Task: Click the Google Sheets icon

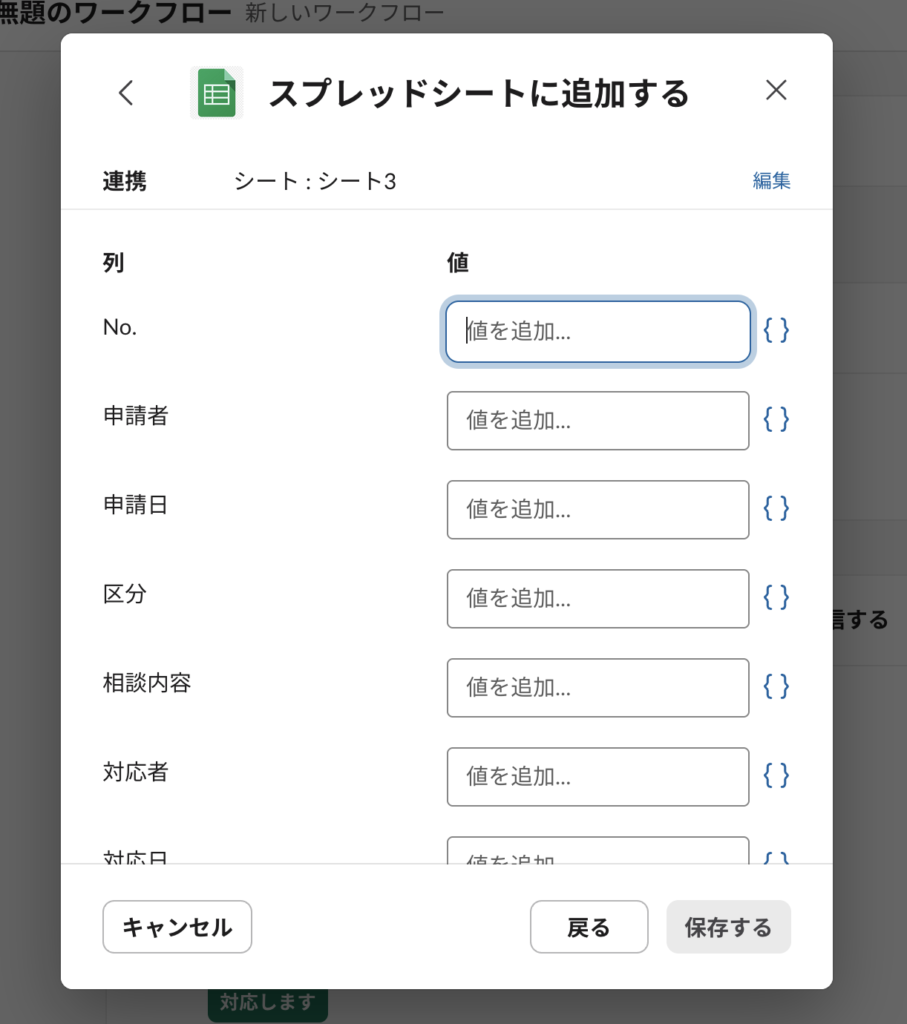Action: pyautogui.click(x=216, y=93)
